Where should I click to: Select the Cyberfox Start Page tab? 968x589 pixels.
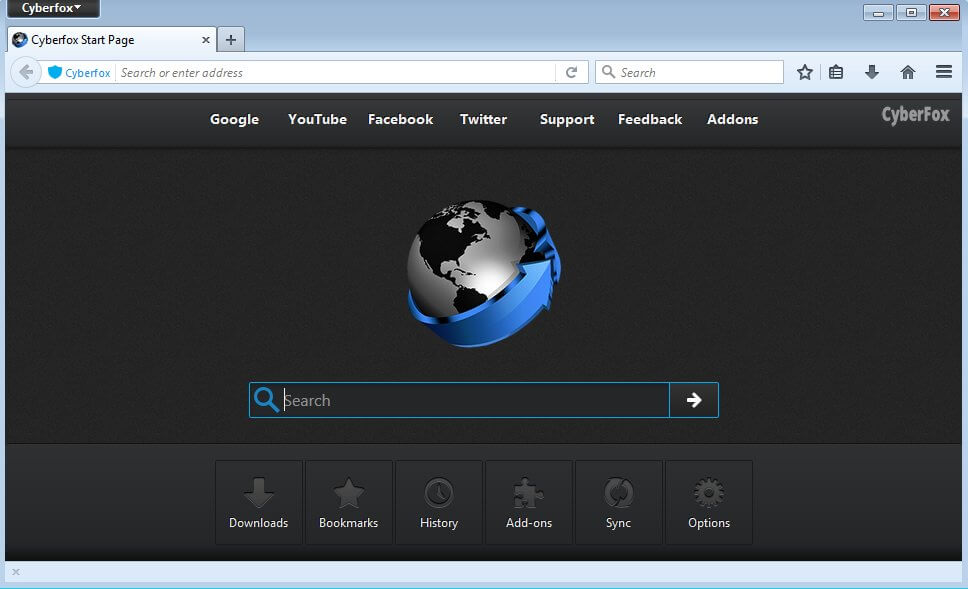tap(111, 40)
